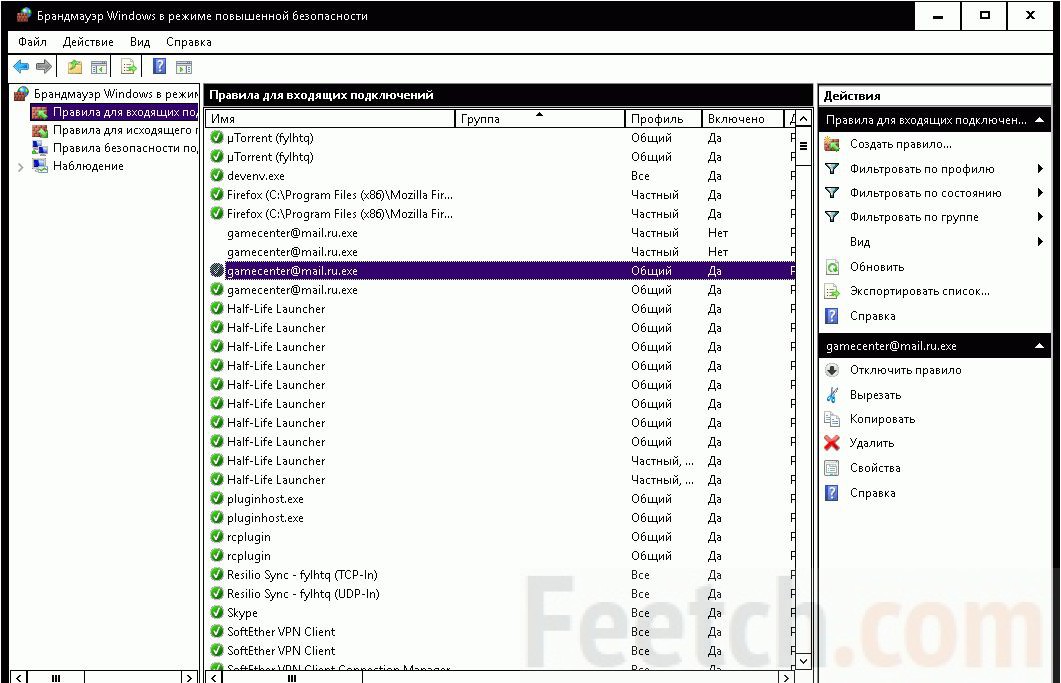Click Создать правило... action

pos(901,144)
